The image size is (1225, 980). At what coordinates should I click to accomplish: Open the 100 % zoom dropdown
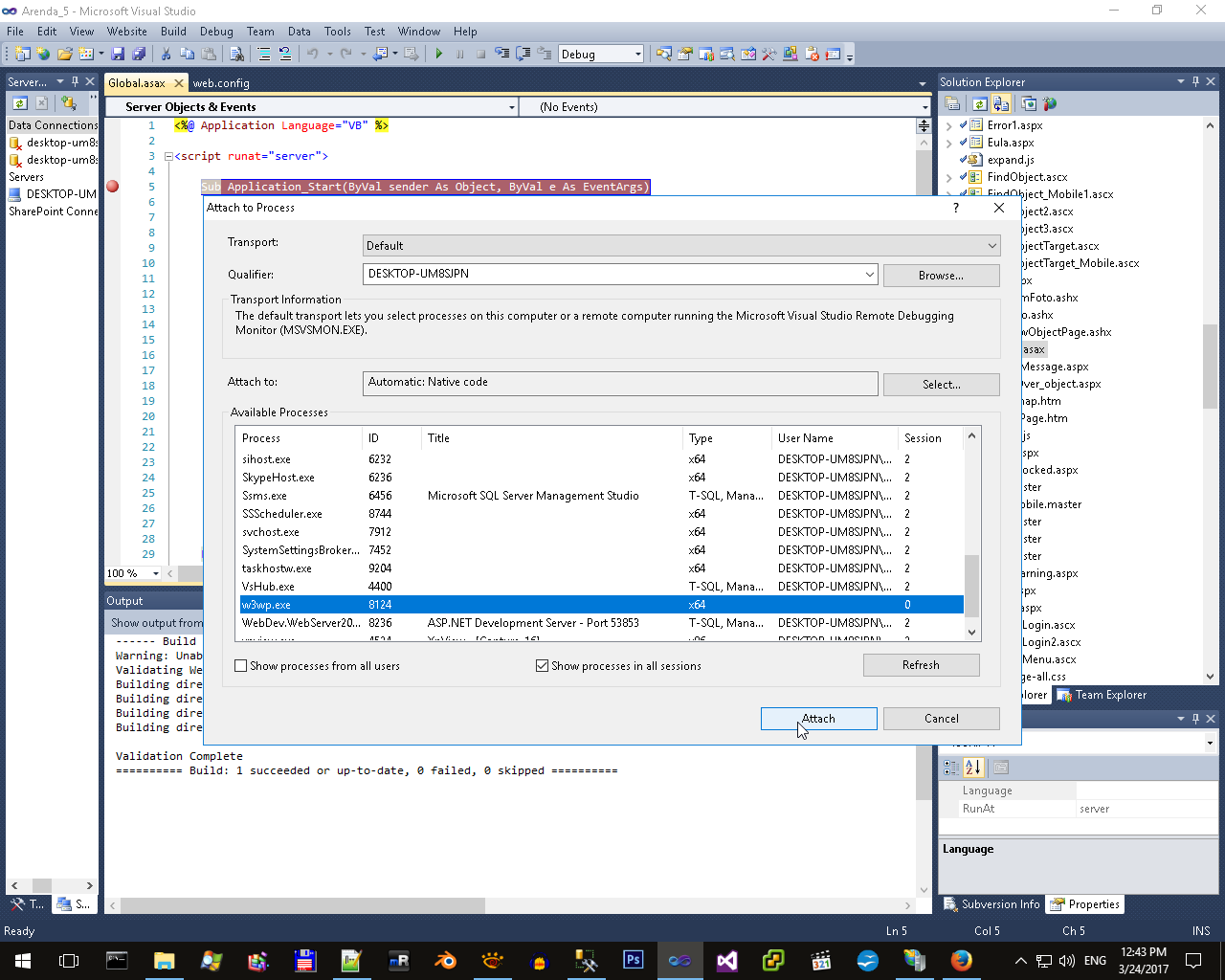pyautogui.click(x=155, y=574)
